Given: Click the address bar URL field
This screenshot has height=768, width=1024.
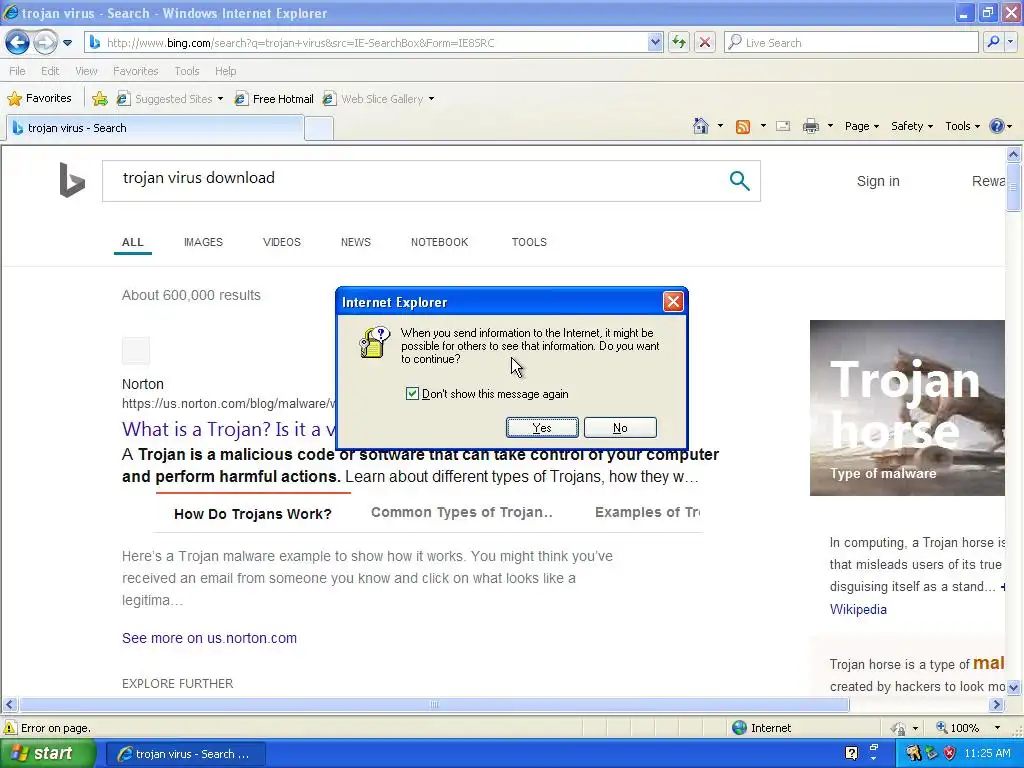Looking at the screenshot, I should pos(366,42).
